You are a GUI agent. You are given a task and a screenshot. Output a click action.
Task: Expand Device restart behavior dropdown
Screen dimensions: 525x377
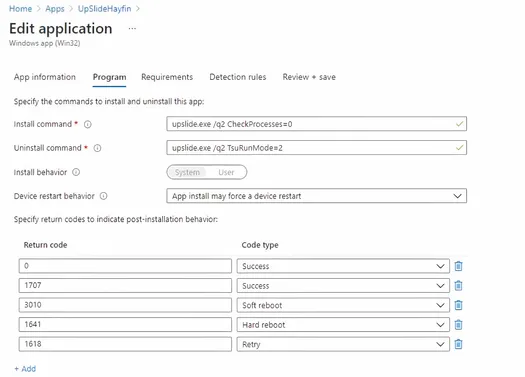[316, 196]
